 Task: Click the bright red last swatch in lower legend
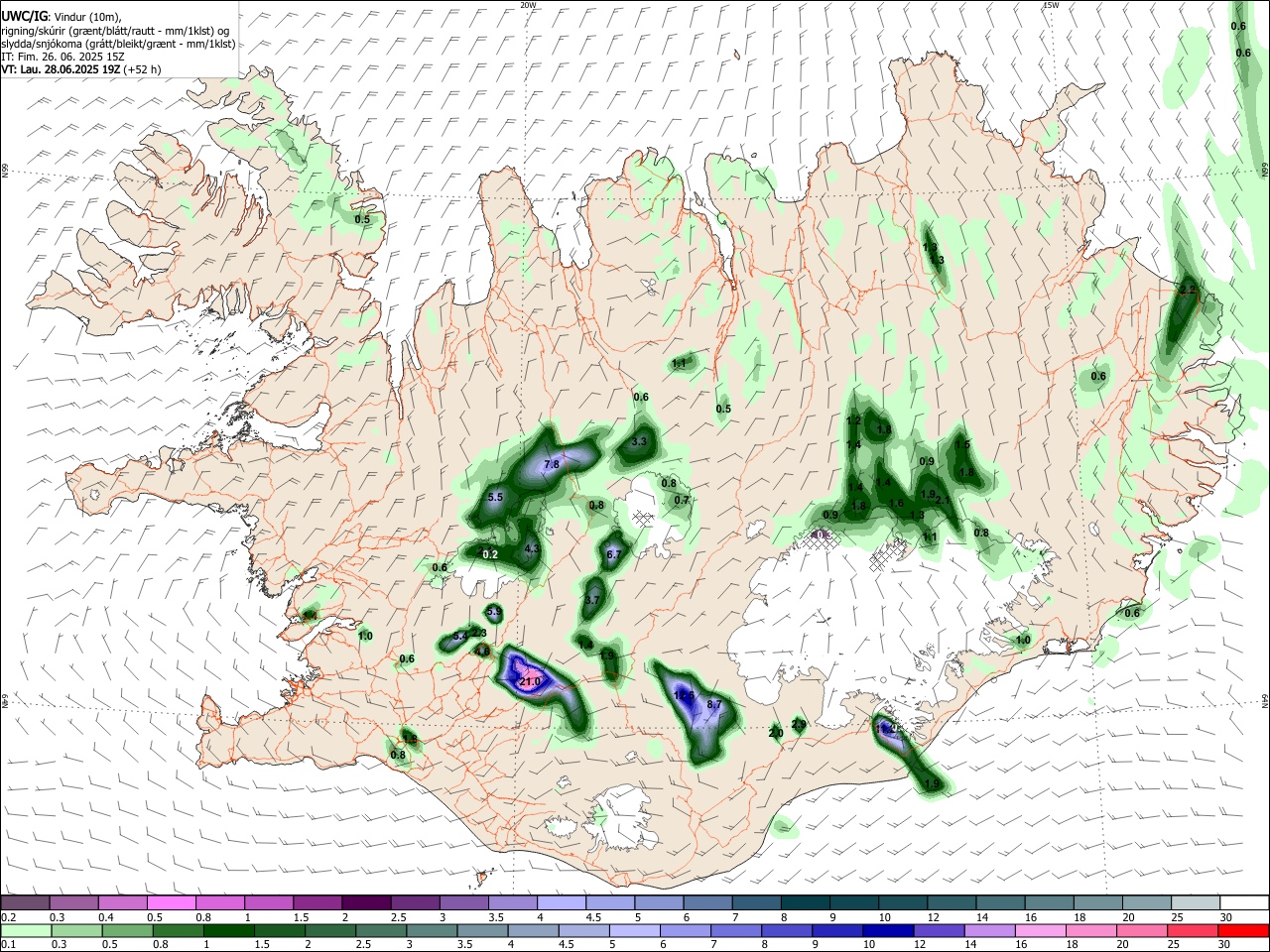[x=1243, y=931]
